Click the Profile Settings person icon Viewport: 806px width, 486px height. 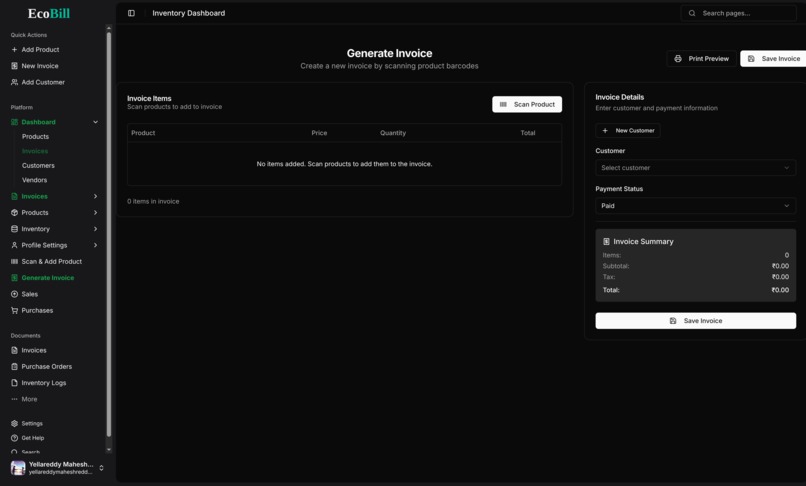click(x=14, y=245)
